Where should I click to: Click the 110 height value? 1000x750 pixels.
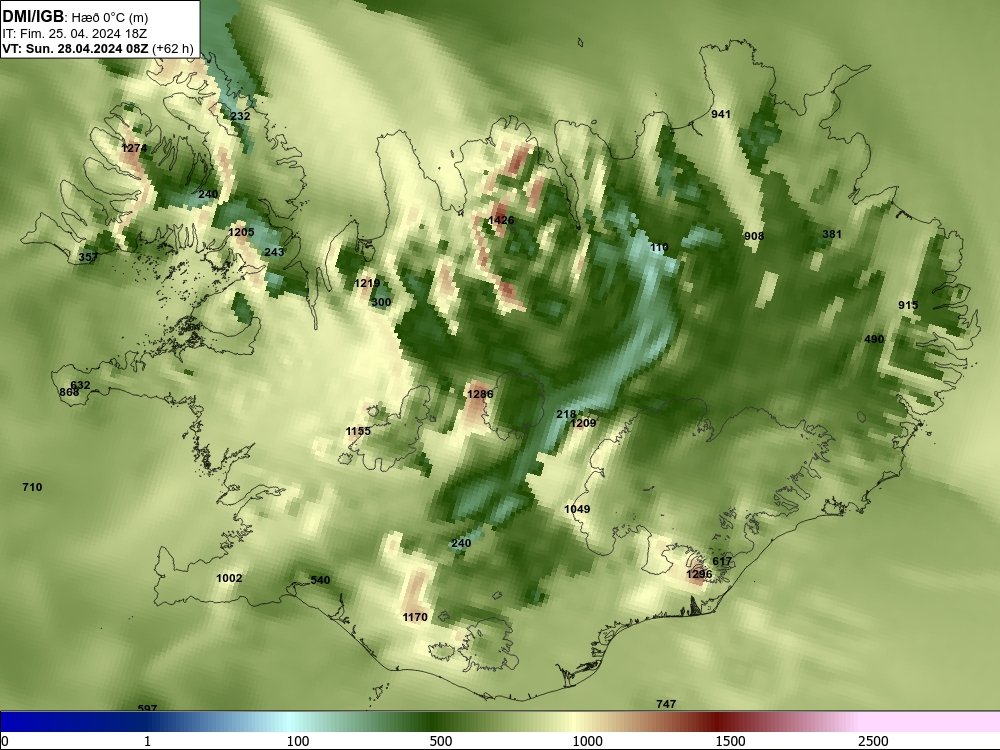pos(659,247)
